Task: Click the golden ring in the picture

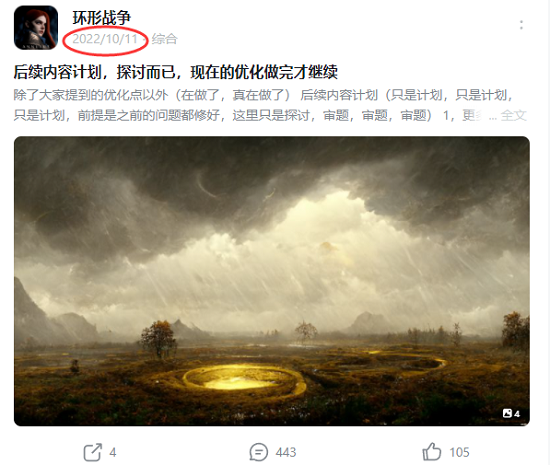Action: point(243,380)
